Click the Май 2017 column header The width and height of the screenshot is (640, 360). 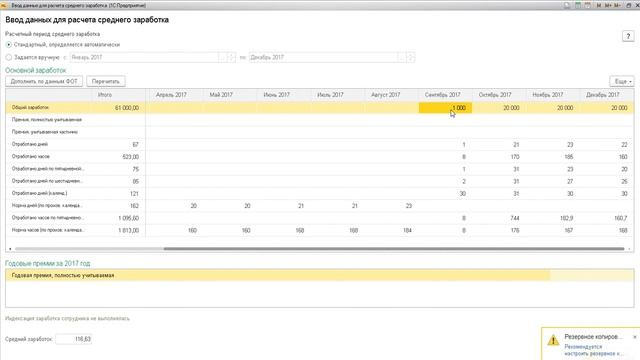click(230, 95)
